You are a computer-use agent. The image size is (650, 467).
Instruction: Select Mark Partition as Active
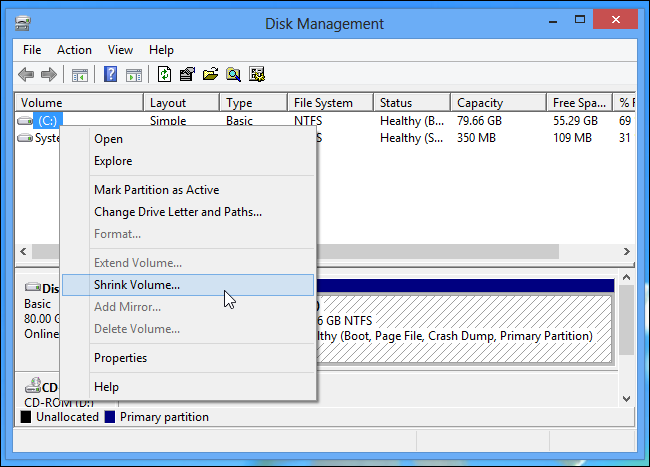(x=156, y=190)
